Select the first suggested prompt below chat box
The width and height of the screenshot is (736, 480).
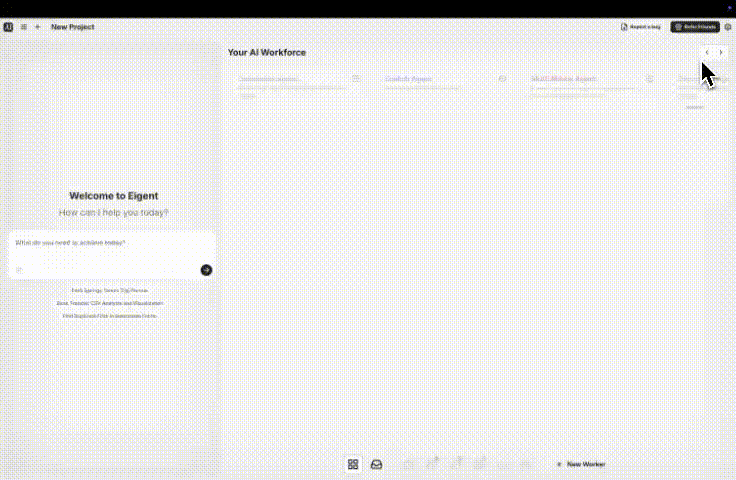(x=109, y=290)
